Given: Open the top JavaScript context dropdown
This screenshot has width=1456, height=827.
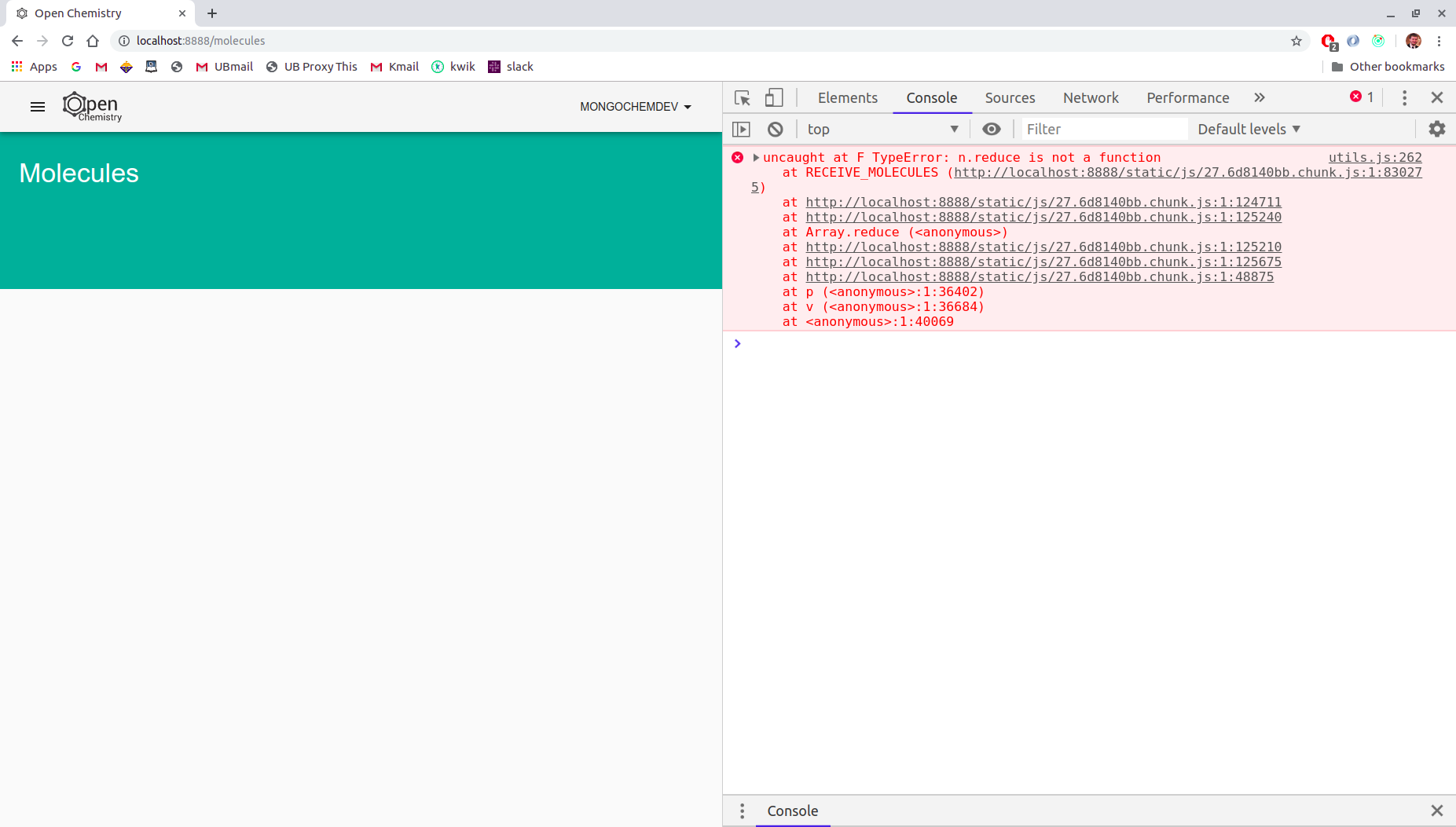Looking at the screenshot, I should [x=882, y=129].
